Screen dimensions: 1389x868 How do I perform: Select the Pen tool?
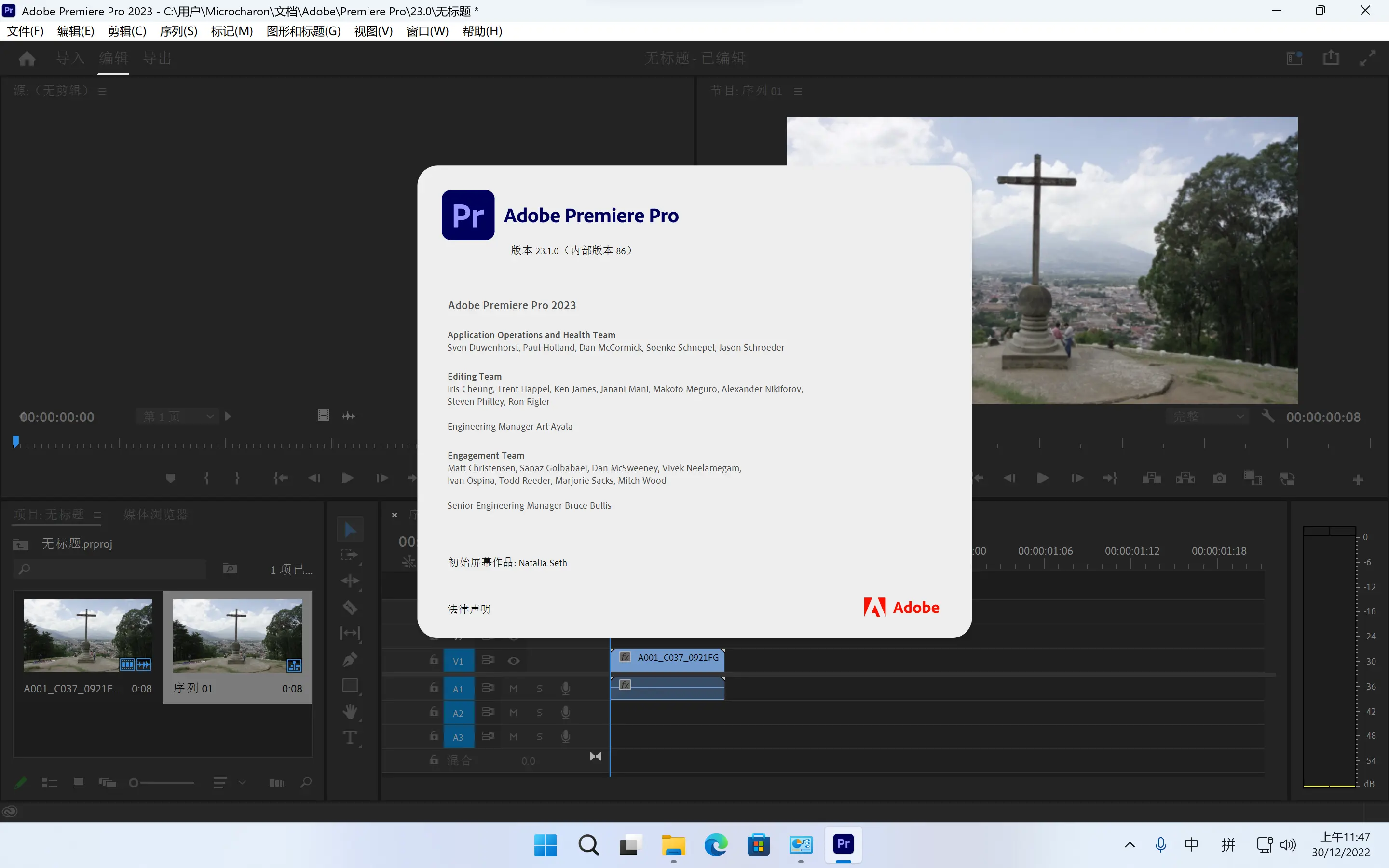click(x=350, y=659)
